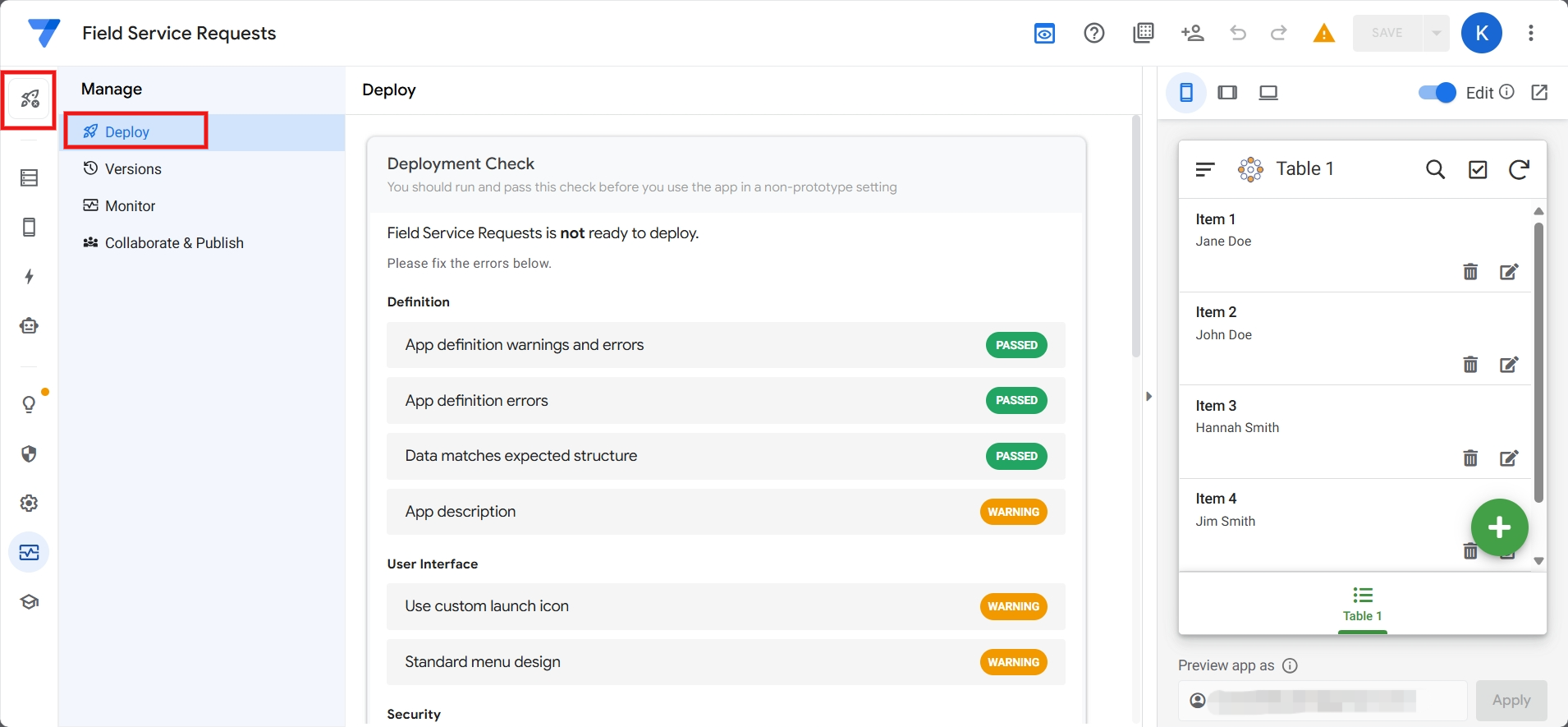Edit Item 2 John Doe with pencil icon
The image size is (1568, 727).
1509,365
